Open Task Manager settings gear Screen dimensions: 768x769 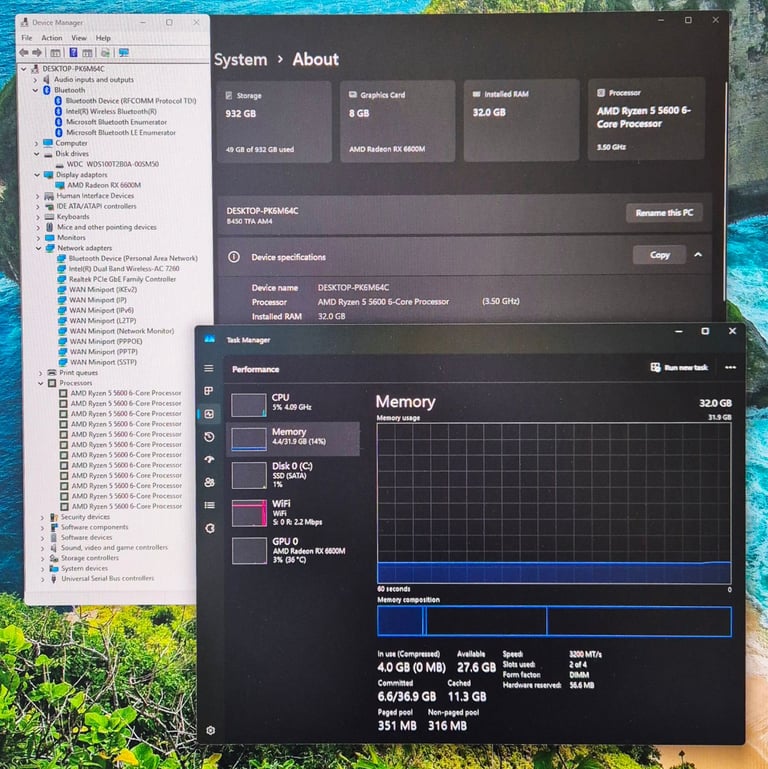[x=210, y=730]
